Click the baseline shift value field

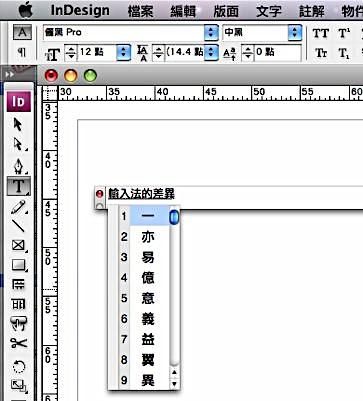coord(277,52)
